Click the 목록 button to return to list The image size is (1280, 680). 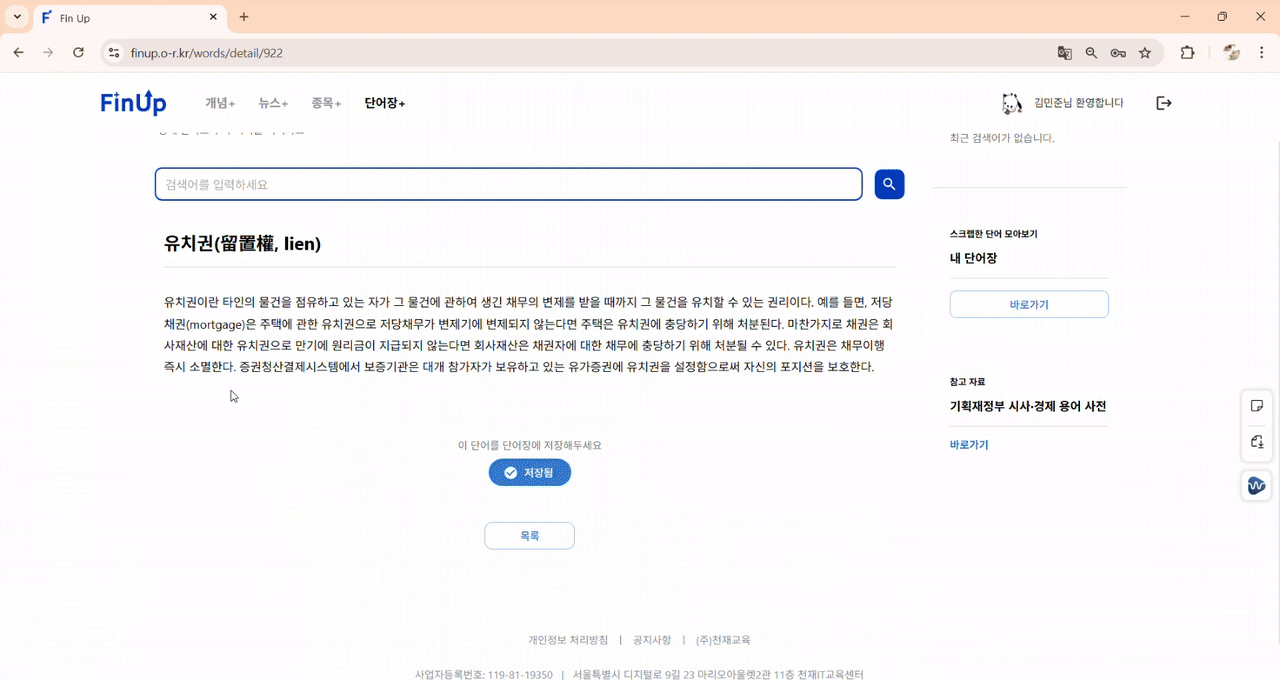(x=529, y=535)
